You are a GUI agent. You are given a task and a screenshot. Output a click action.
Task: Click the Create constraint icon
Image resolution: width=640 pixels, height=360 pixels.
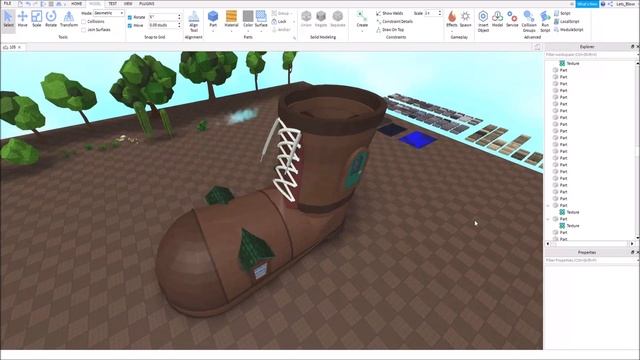coord(362,17)
